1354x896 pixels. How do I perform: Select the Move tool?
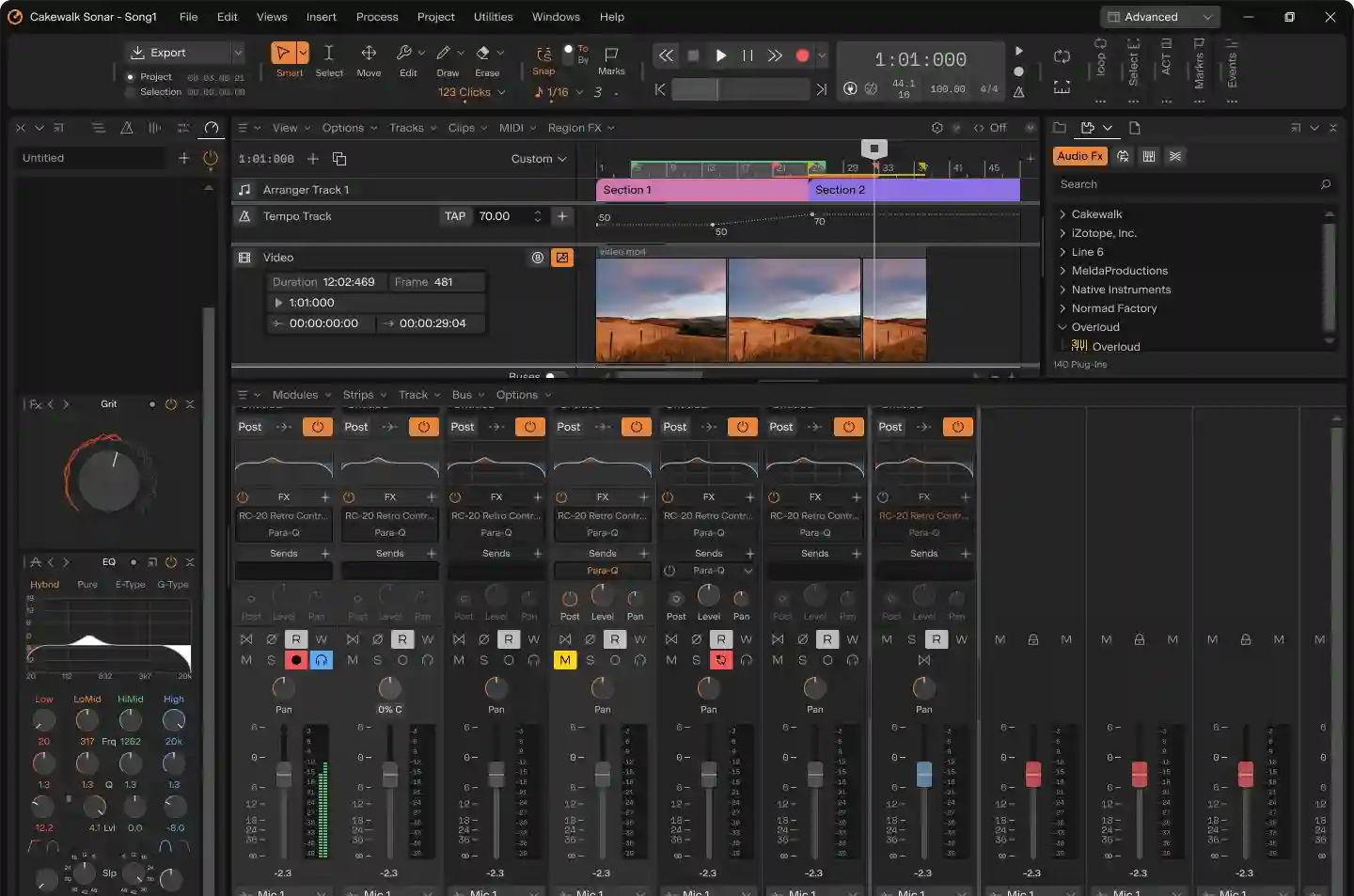(x=369, y=54)
